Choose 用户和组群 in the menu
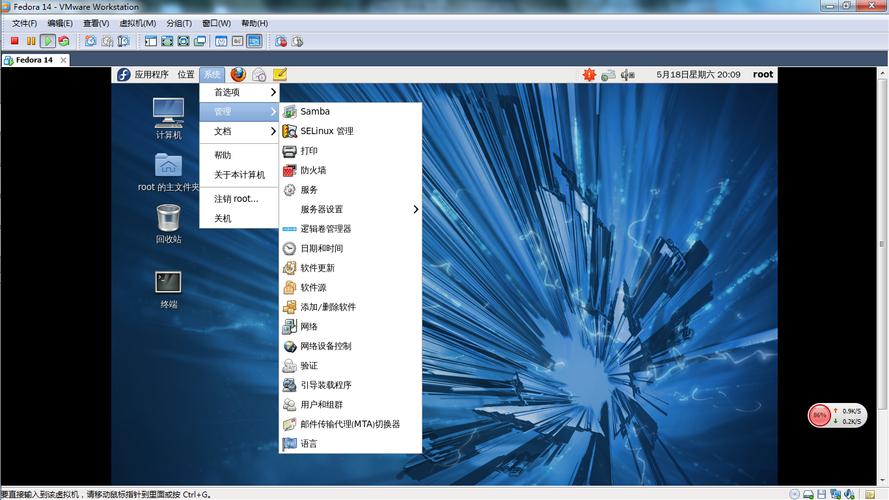The image size is (889, 500). point(321,405)
